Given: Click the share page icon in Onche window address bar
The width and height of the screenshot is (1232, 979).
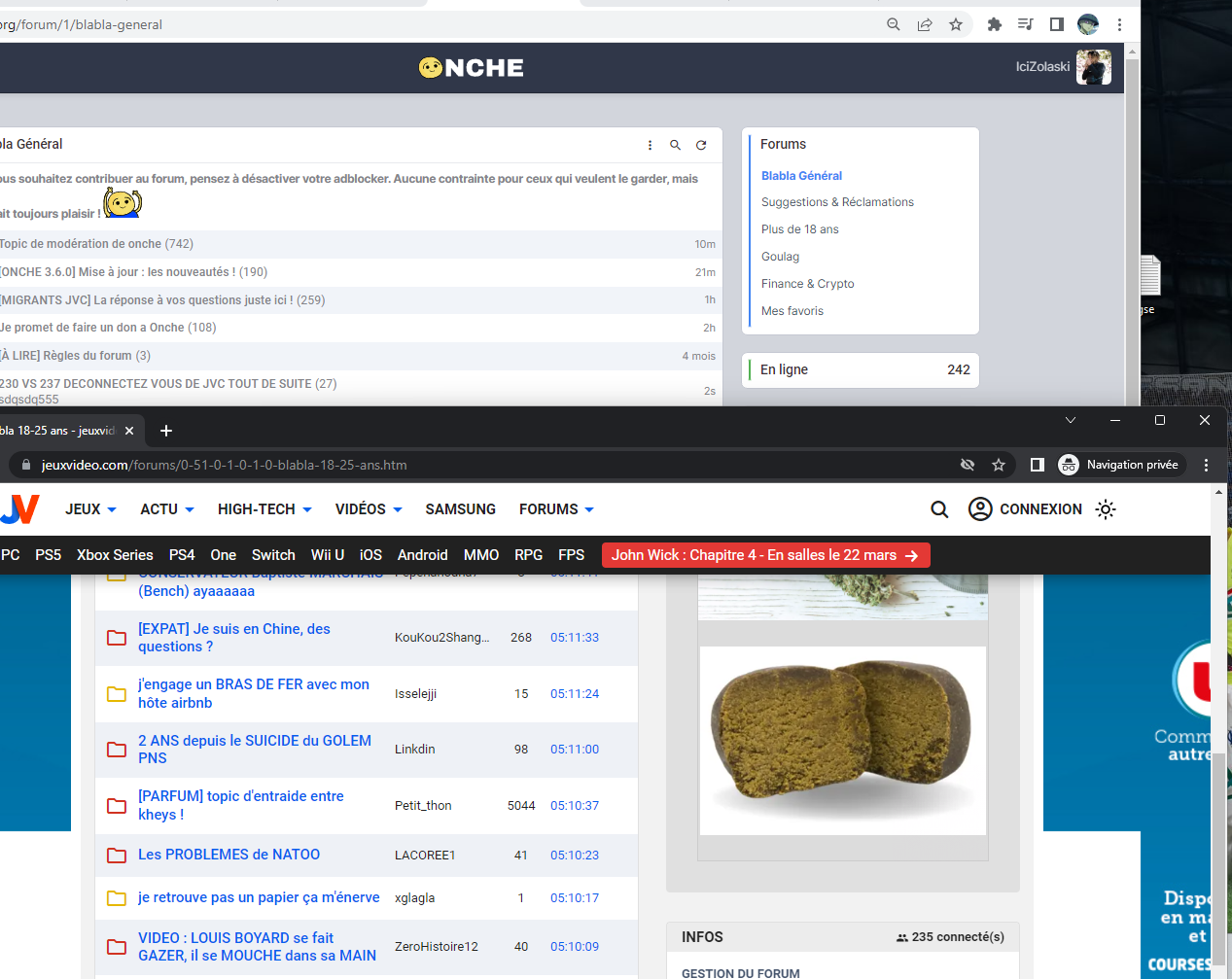Looking at the screenshot, I should (x=925, y=24).
